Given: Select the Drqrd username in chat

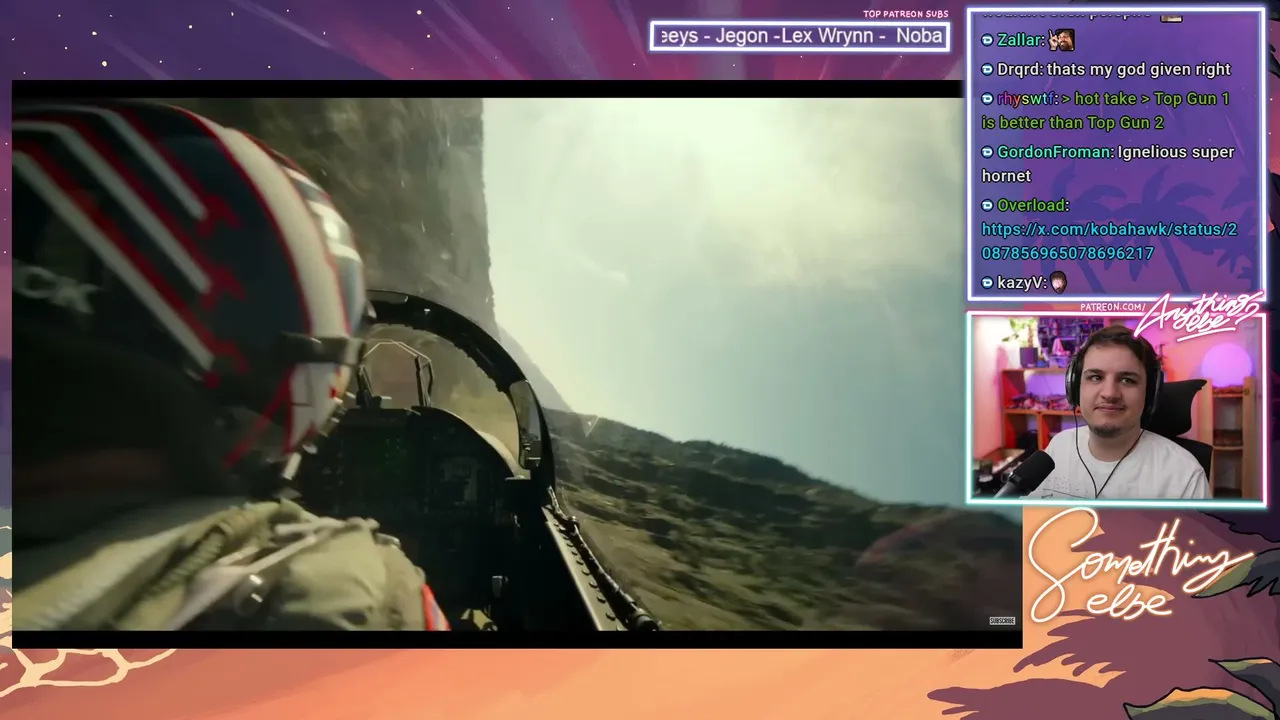Looking at the screenshot, I should 1019,69.
